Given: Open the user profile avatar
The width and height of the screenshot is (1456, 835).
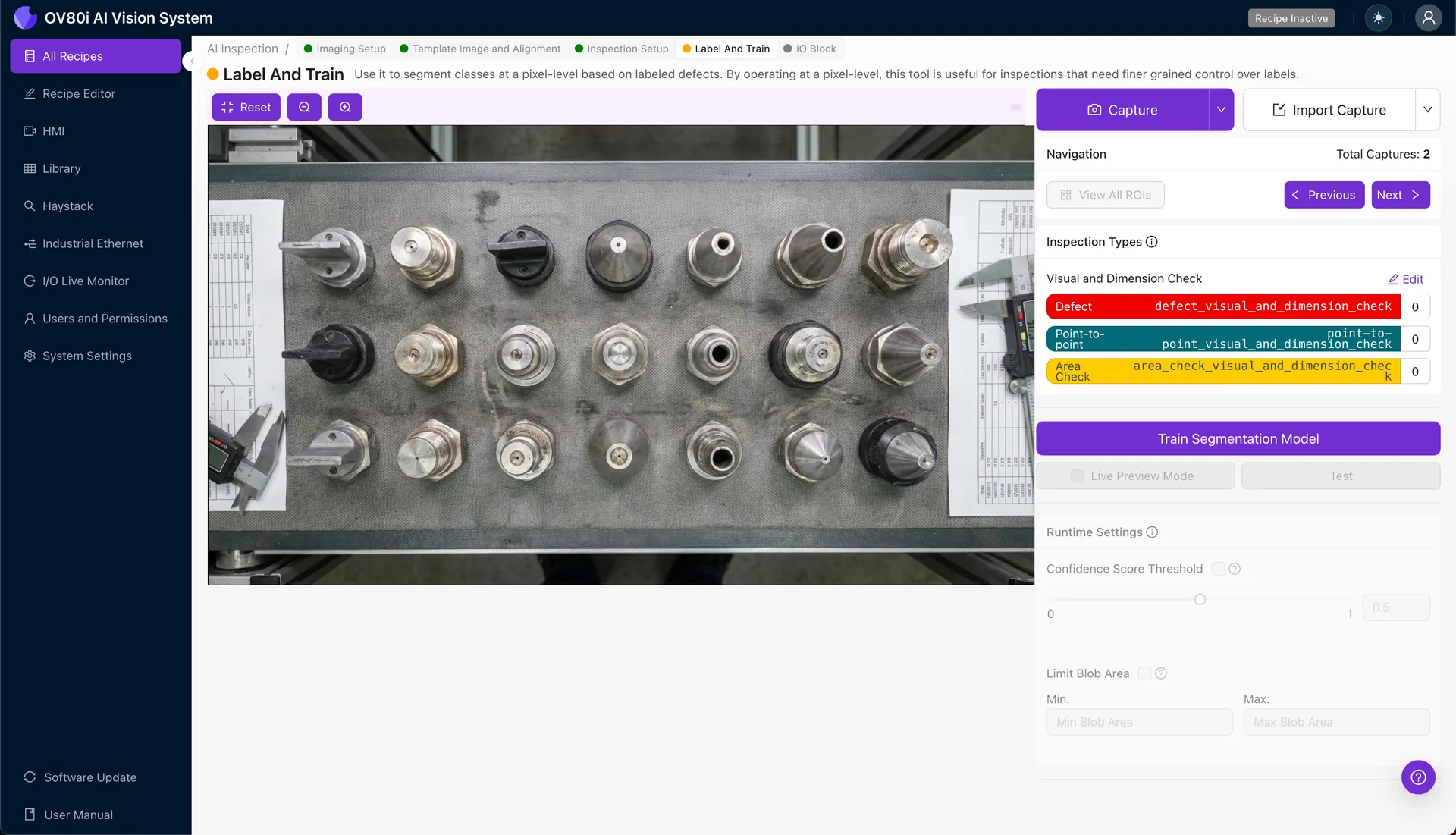Looking at the screenshot, I should click(x=1429, y=17).
